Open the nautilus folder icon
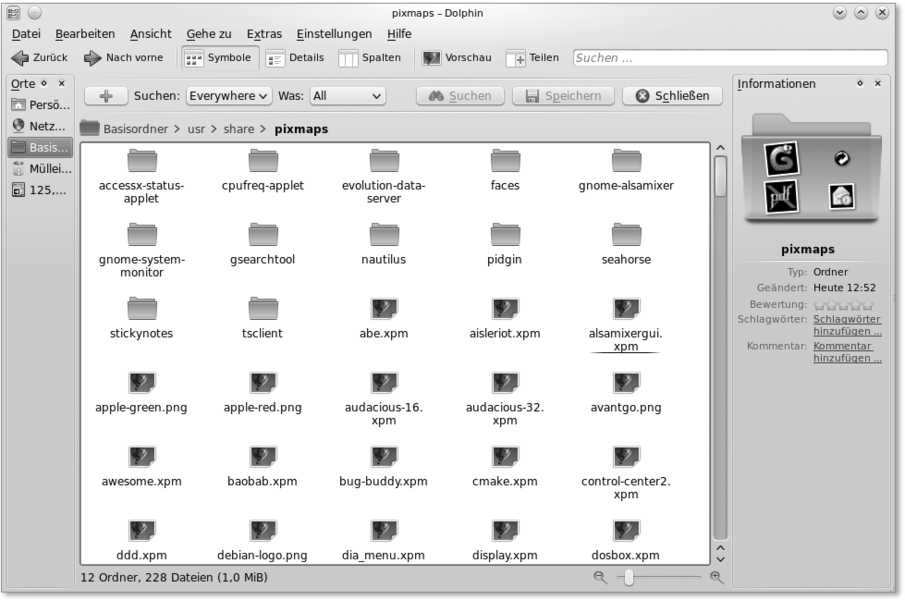 pyautogui.click(x=384, y=234)
